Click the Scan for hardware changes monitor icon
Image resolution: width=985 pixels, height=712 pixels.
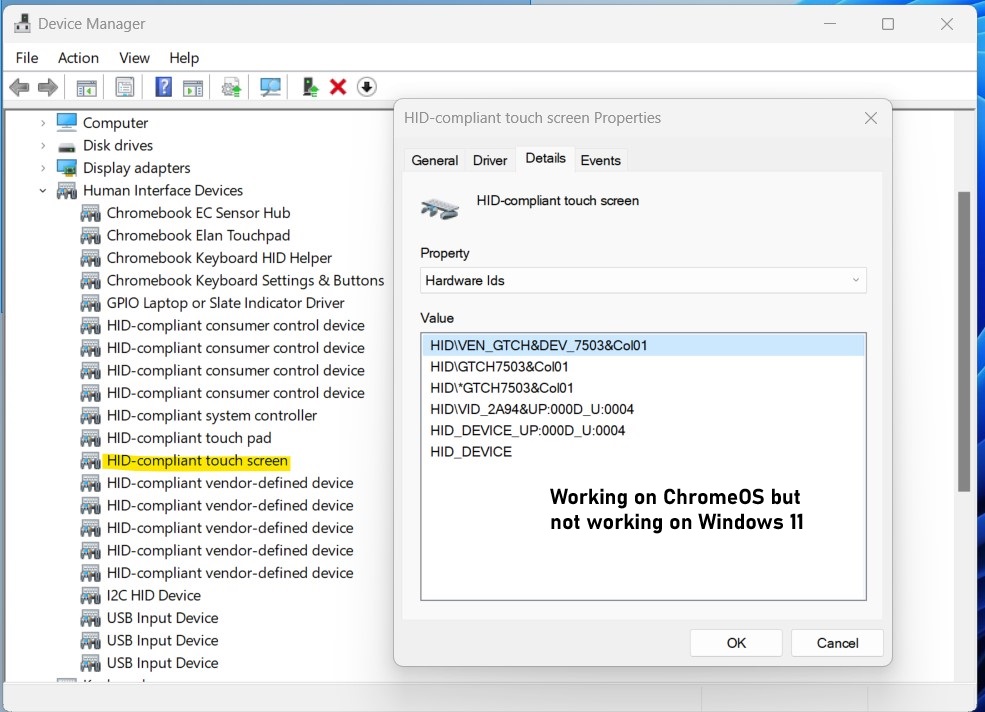click(270, 87)
